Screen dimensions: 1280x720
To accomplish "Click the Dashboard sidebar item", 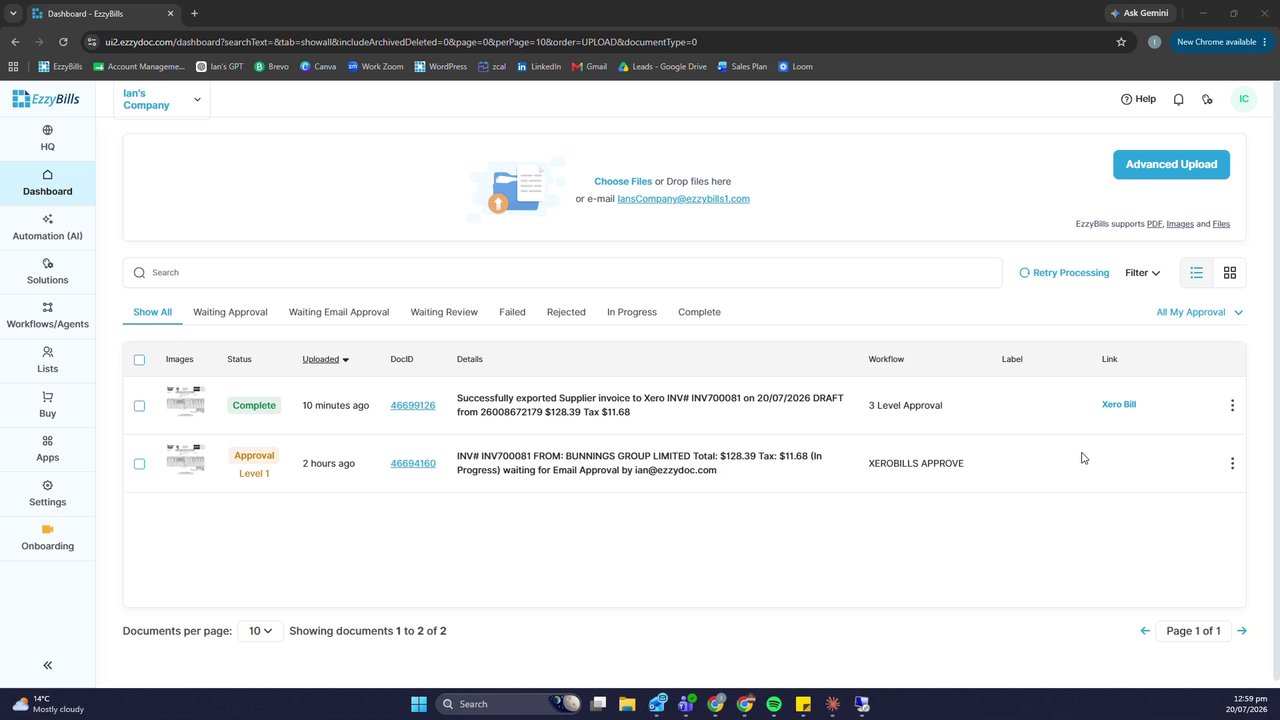I will coord(47,182).
